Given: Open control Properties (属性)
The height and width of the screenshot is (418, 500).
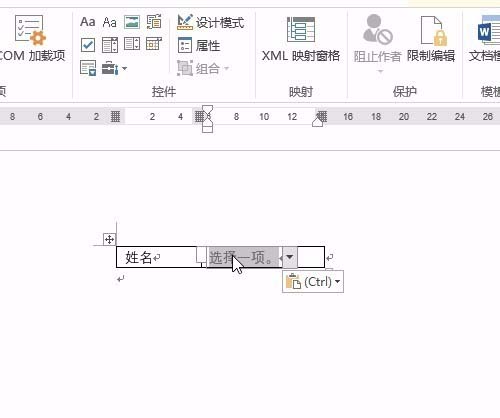Looking at the screenshot, I should pyautogui.click(x=199, y=45).
